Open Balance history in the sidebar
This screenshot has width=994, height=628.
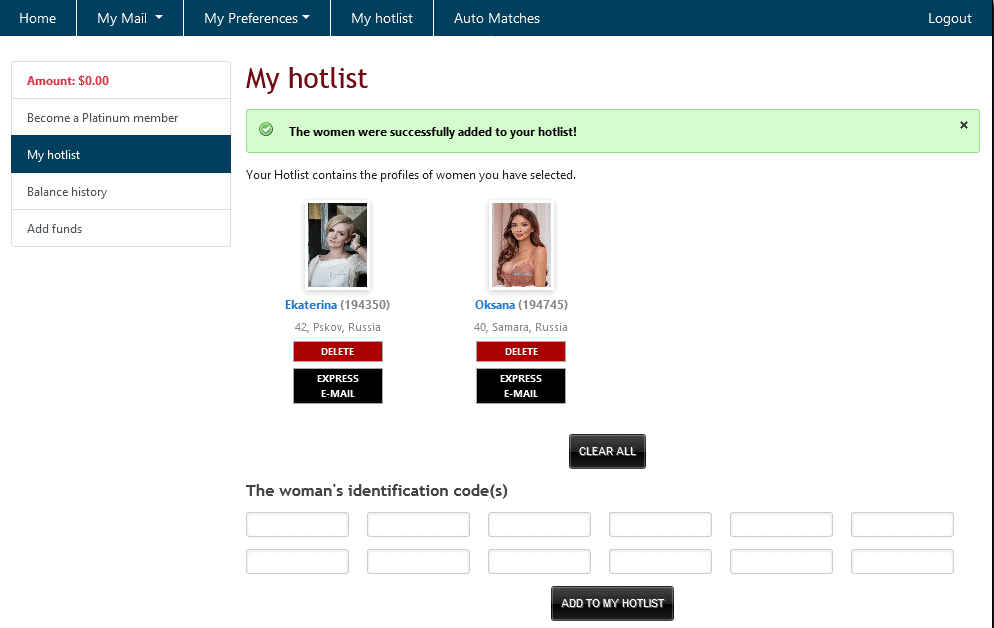(x=121, y=191)
